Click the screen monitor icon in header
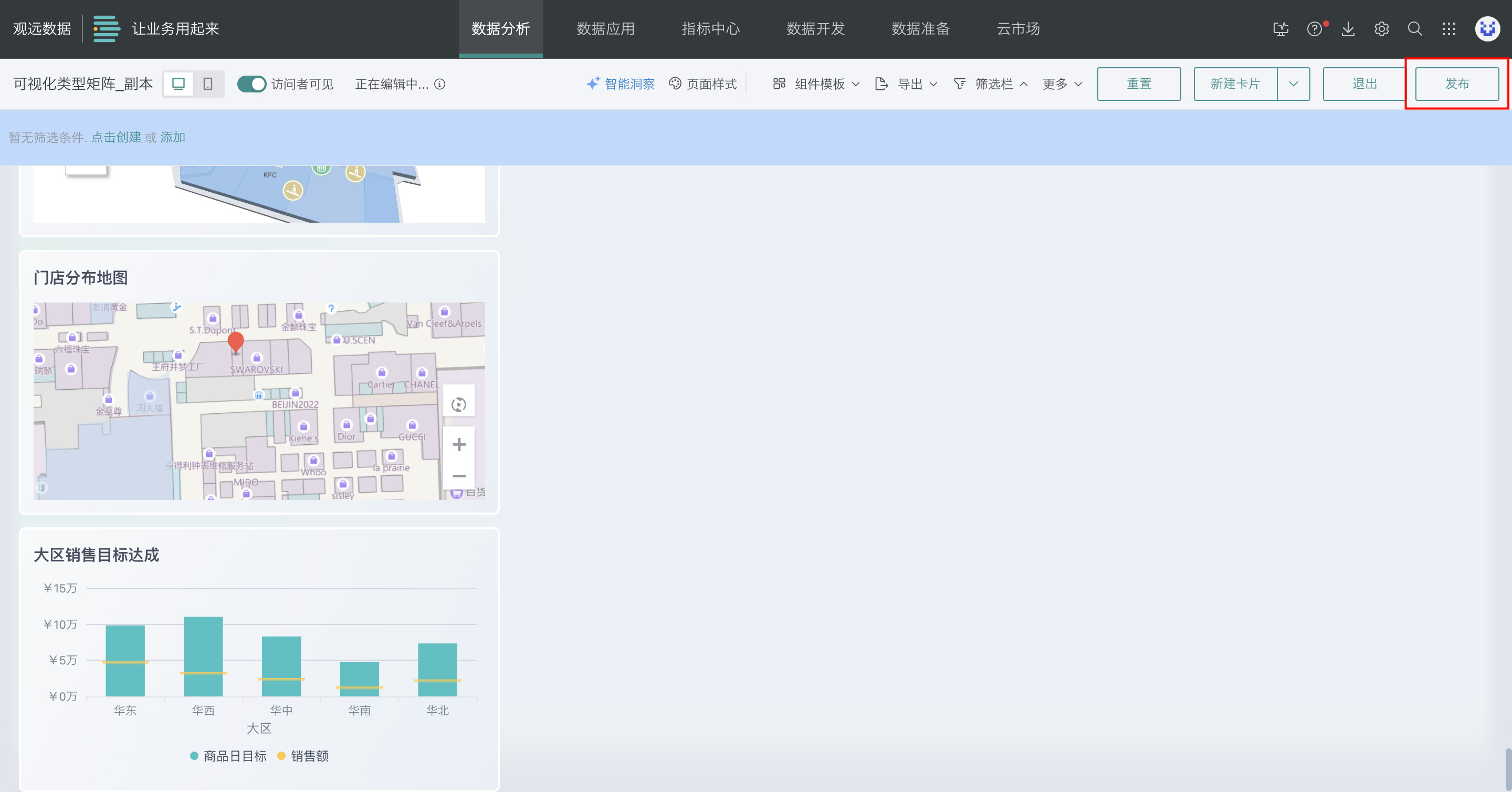1512x792 pixels. [x=1281, y=29]
